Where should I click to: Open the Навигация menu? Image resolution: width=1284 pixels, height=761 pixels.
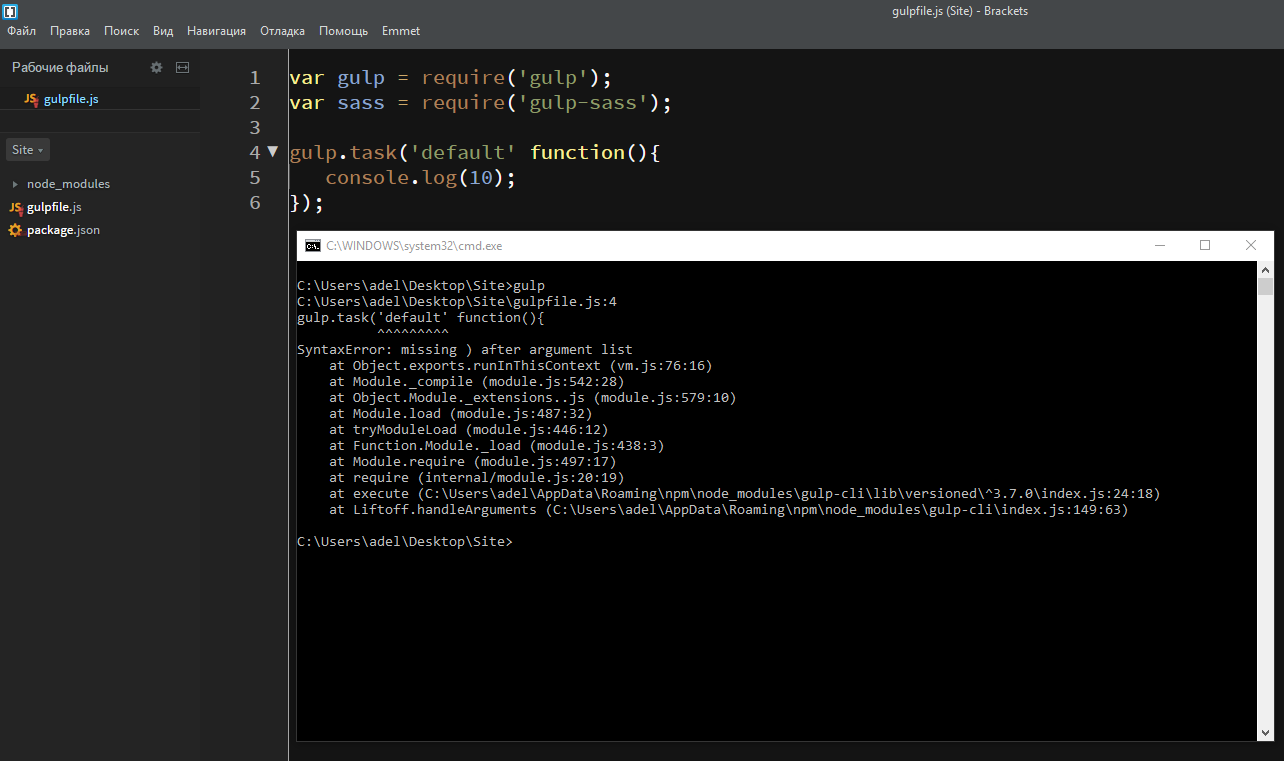pyautogui.click(x=216, y=31)
